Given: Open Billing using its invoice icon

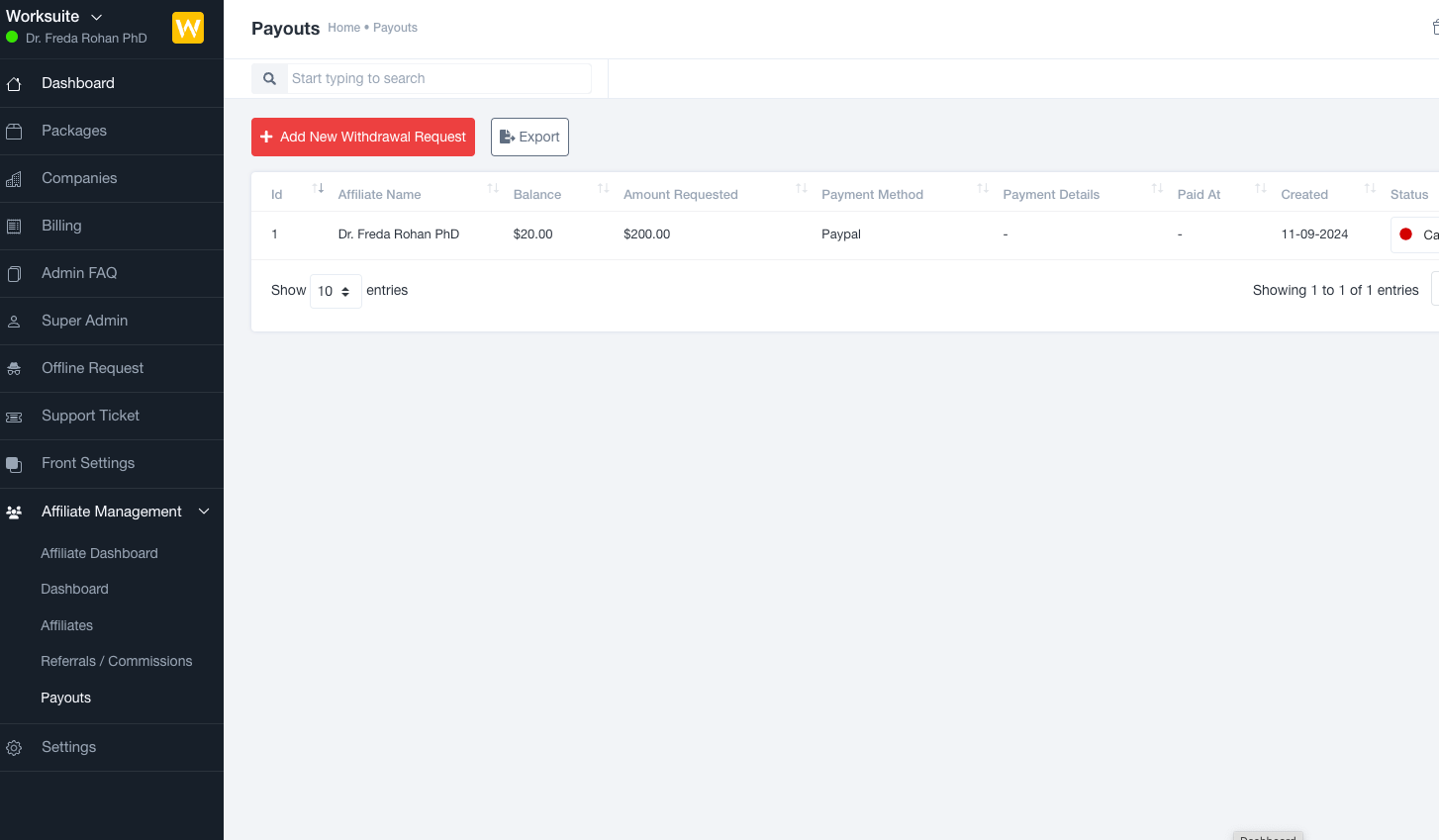Looking at the screenshot, I should 13,226.
